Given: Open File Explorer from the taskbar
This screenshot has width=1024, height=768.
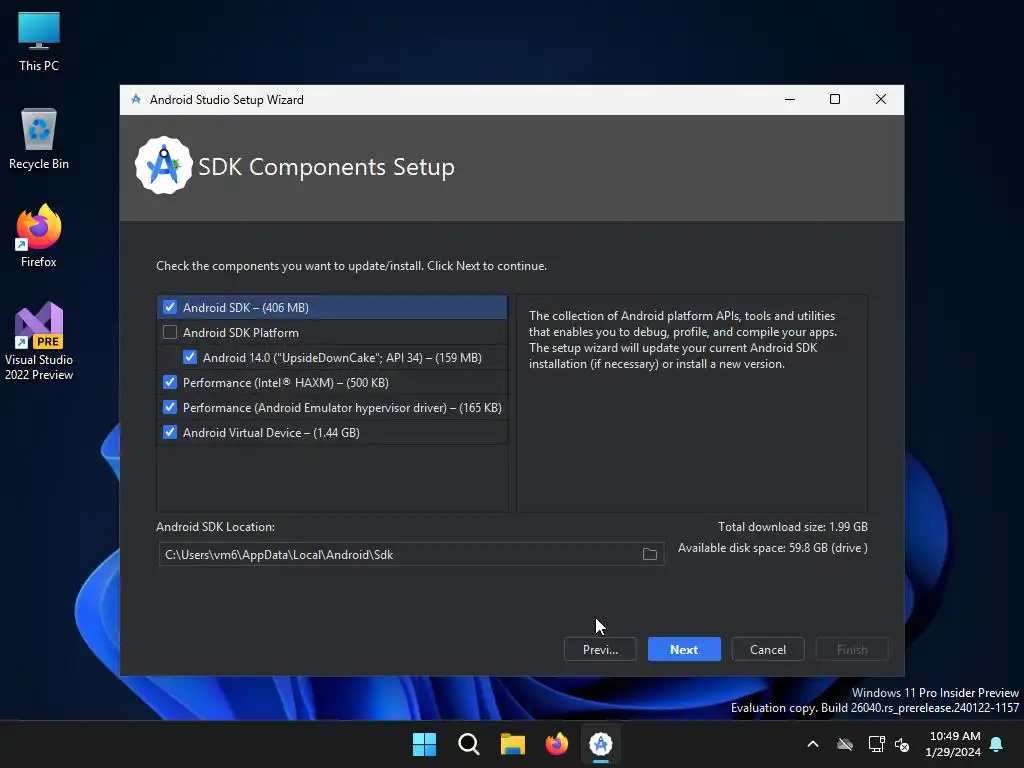Looking at the screenshot, I should (x=513, y=744).
